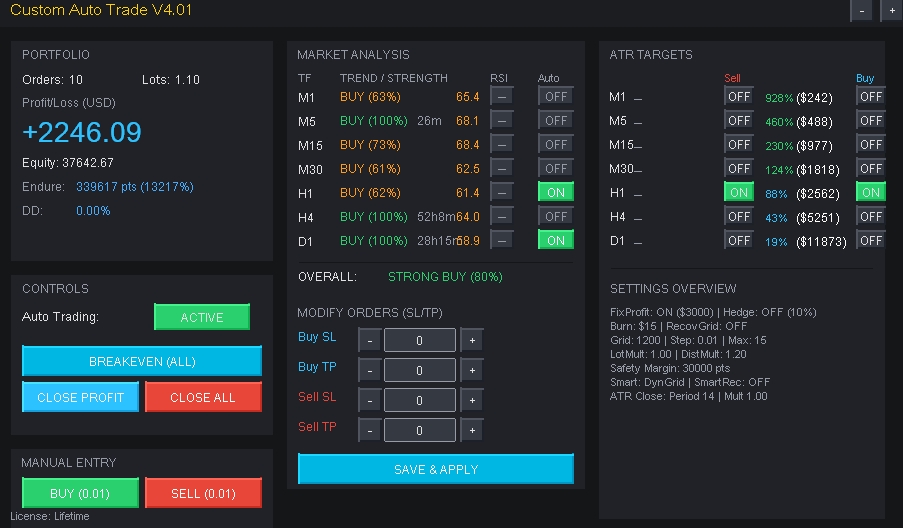Decrease the Sell SL value
Viewport: 903px width, 528px height.
369,400
